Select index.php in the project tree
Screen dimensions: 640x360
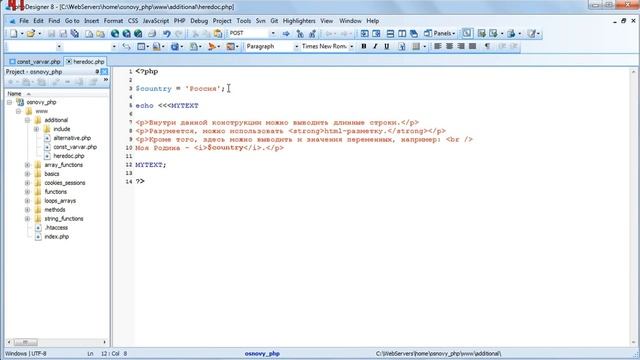click(x=56, y=237)
